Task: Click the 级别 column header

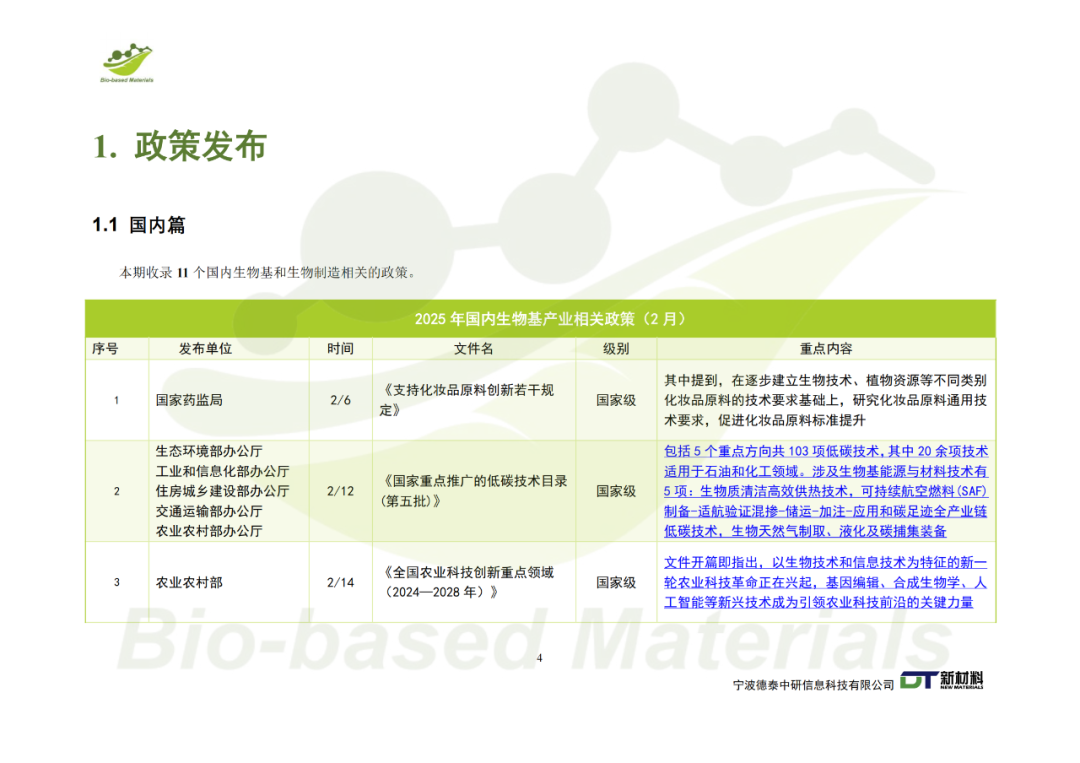Action: point(616,349)
